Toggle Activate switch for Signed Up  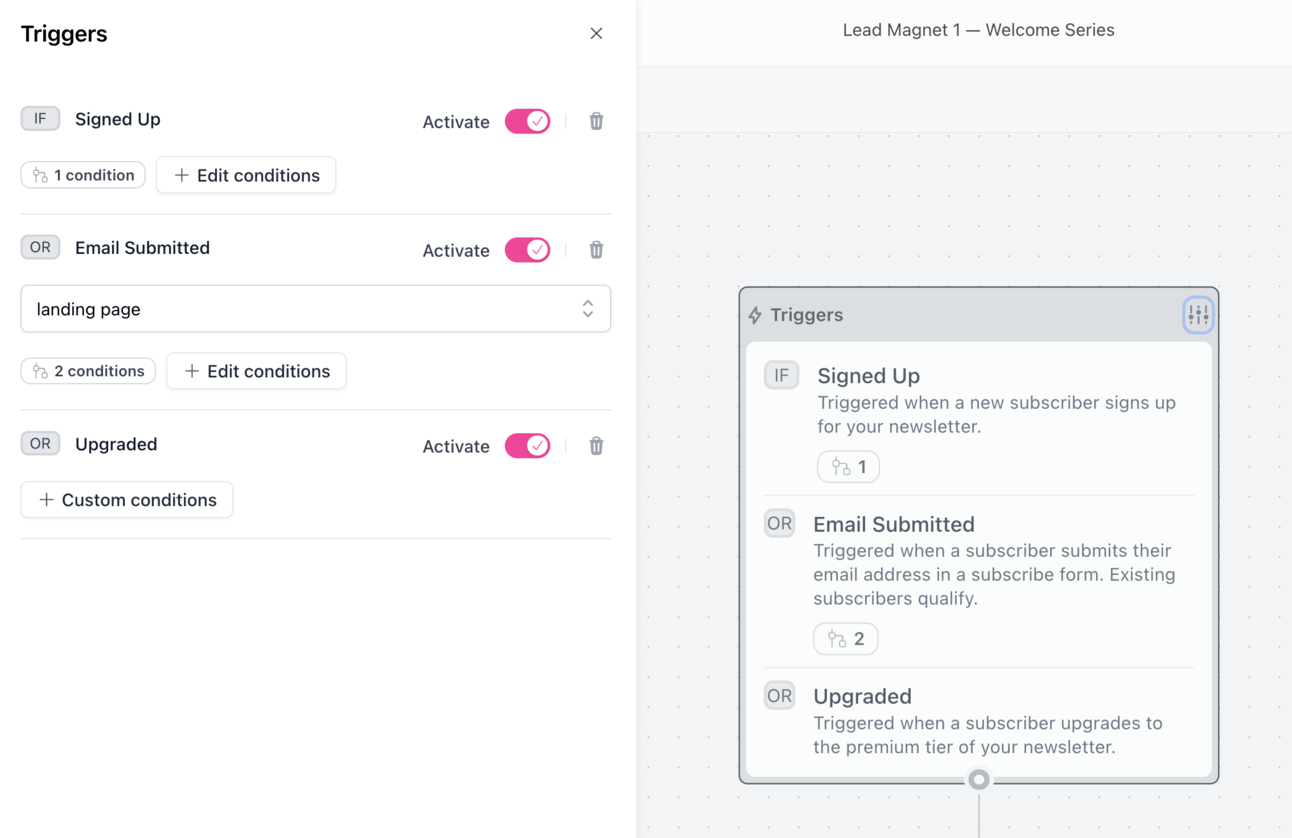(528, 121)
